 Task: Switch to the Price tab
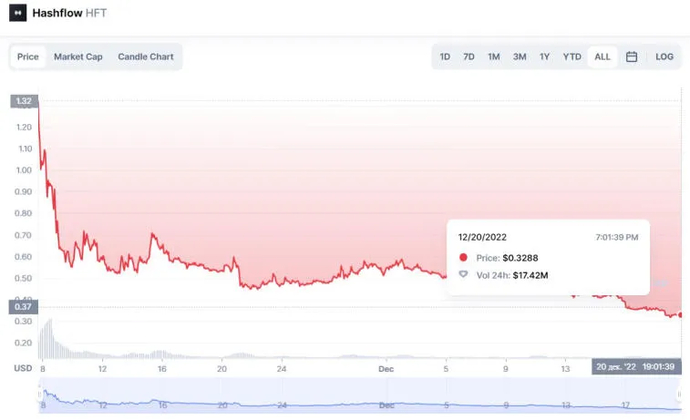(x=28, y=57)
